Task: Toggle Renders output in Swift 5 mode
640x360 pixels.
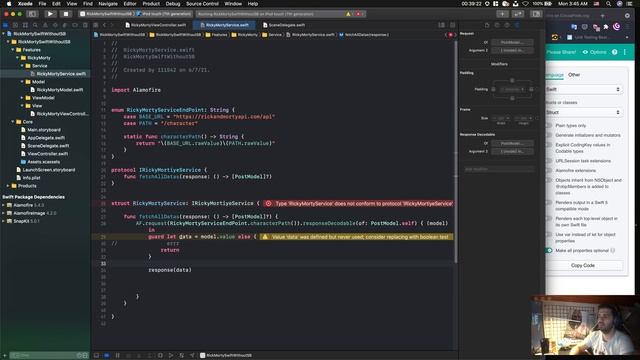Action: (x=549, y=202)
